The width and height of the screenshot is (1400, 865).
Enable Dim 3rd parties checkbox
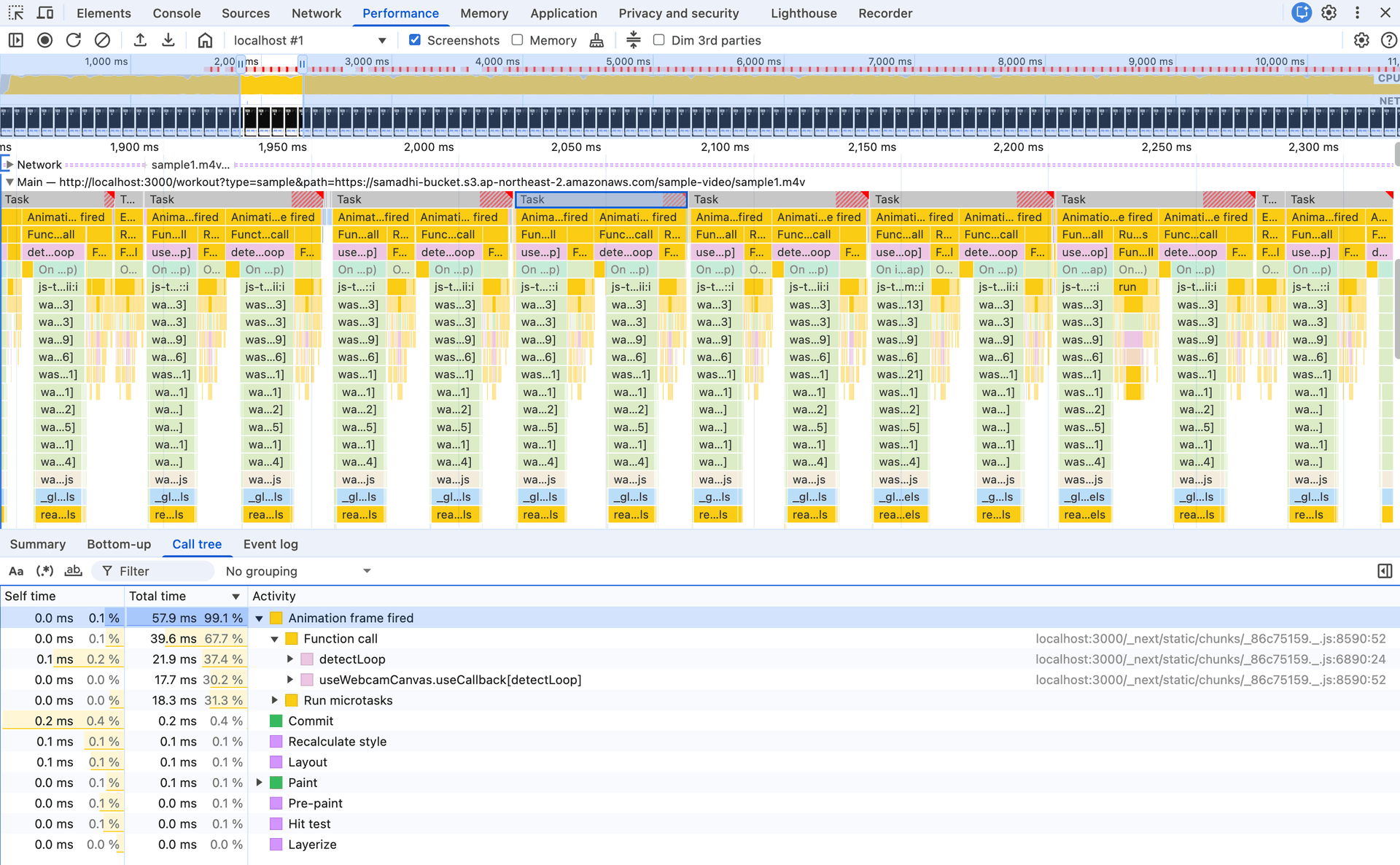click(x=659, y=40)
